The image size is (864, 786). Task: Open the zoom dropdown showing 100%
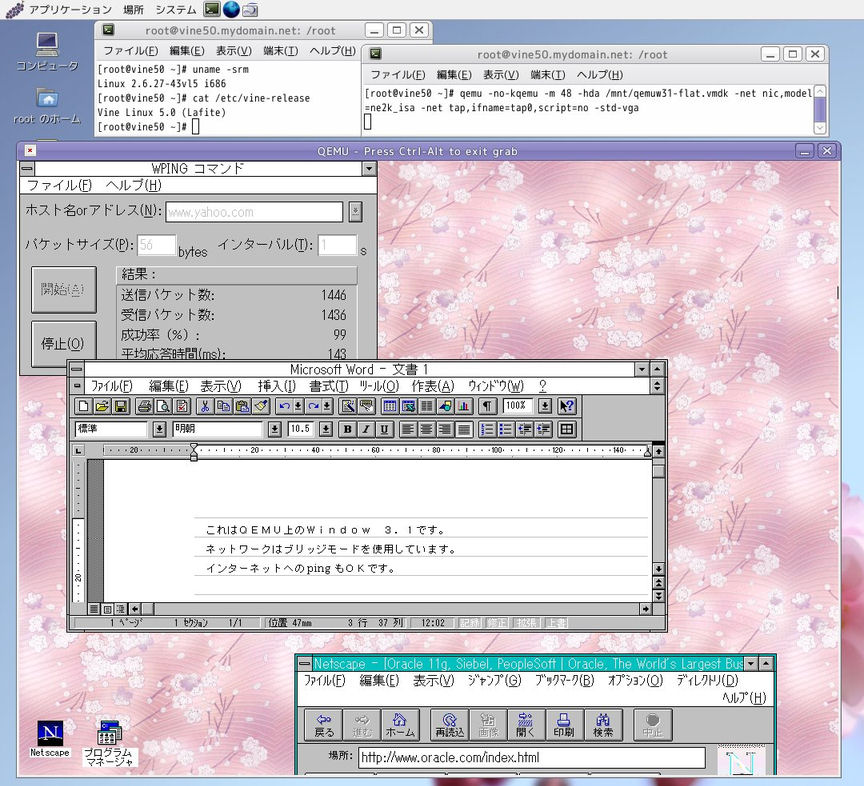click(545, 406)
